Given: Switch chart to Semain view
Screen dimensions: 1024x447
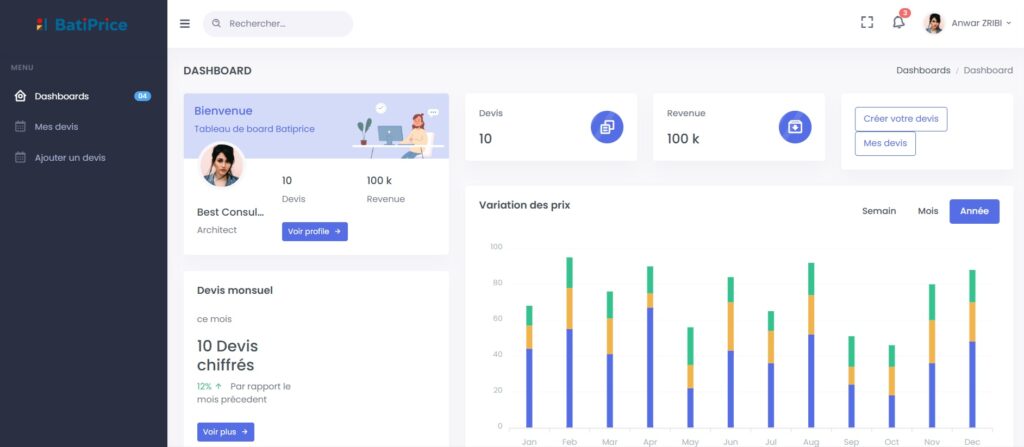Looking at the screenshot, I should [879, 211].
